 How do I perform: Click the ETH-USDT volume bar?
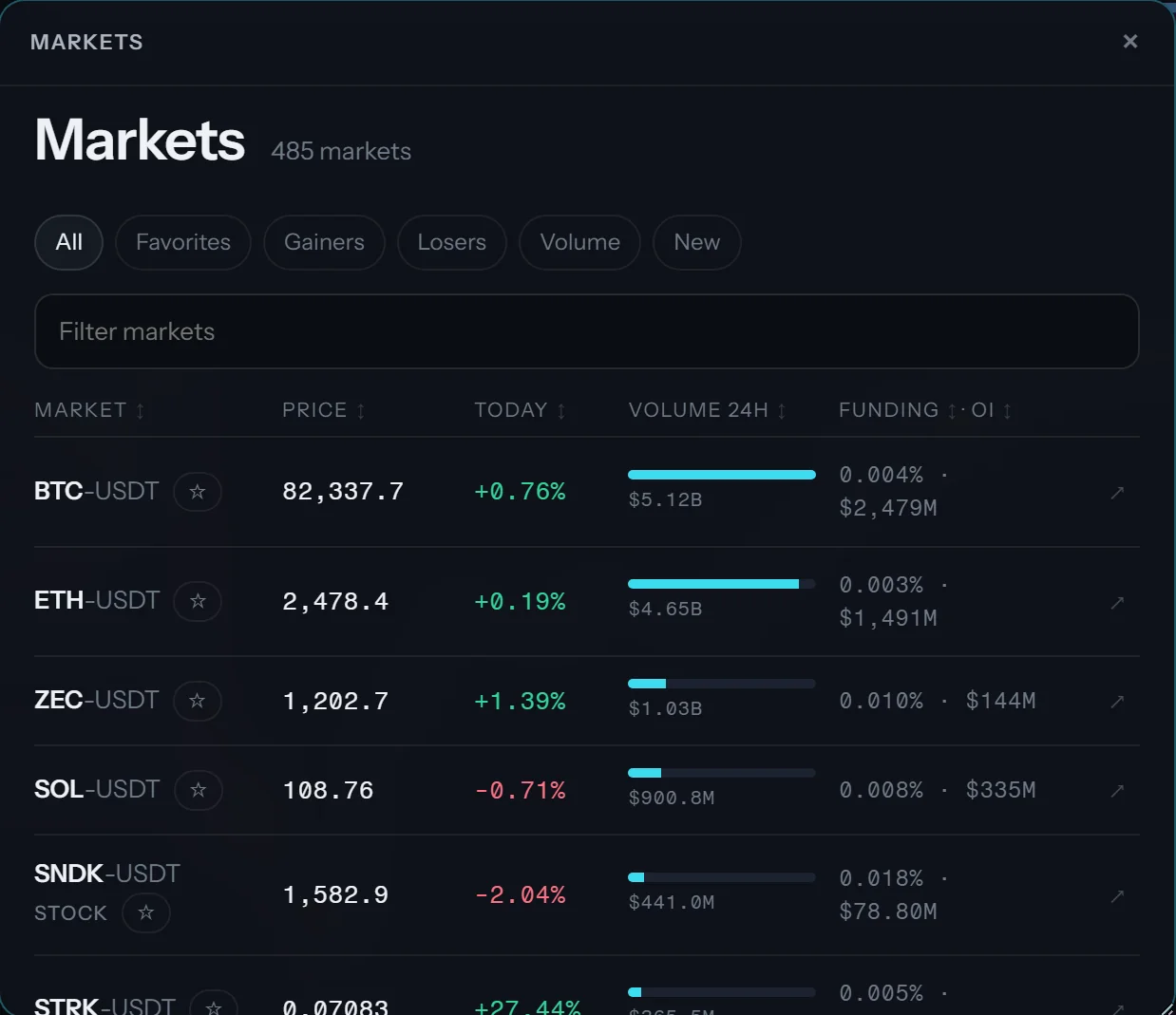[722, 584]
